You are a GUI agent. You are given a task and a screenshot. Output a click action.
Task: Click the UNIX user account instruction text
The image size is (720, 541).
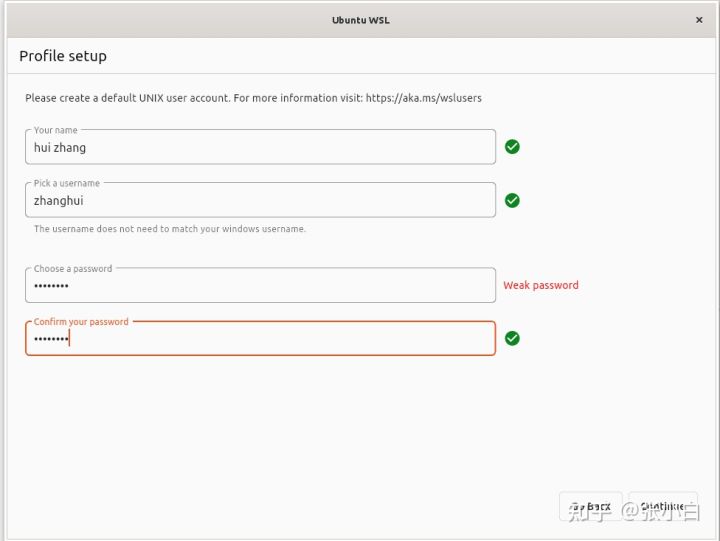coord(253,98)
